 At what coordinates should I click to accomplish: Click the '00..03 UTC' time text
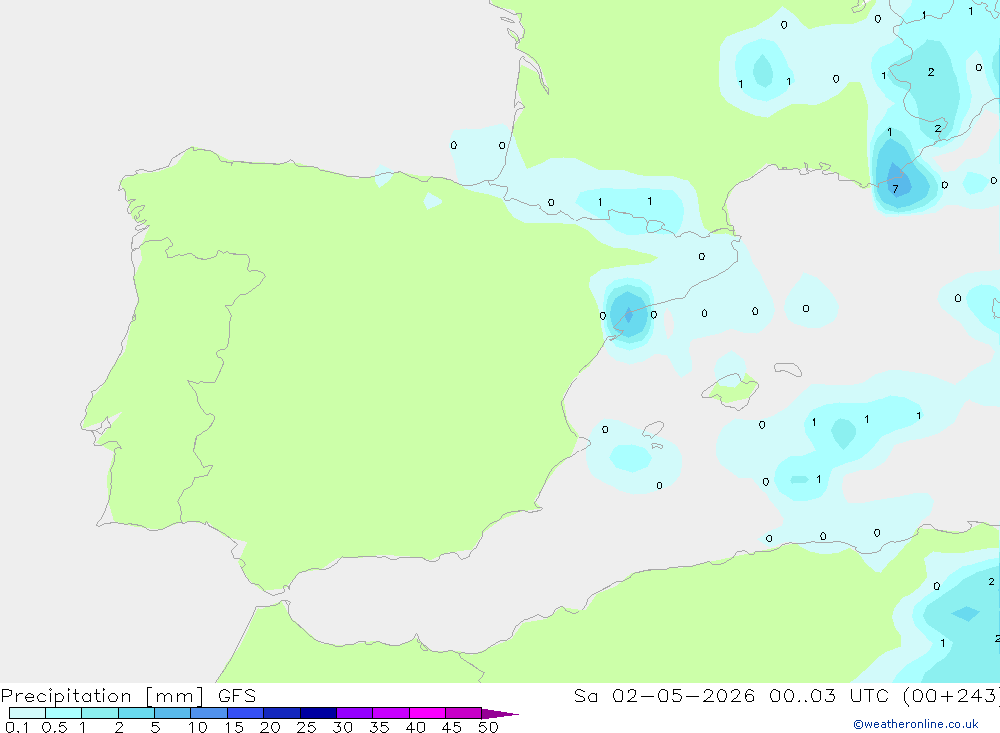828,696
